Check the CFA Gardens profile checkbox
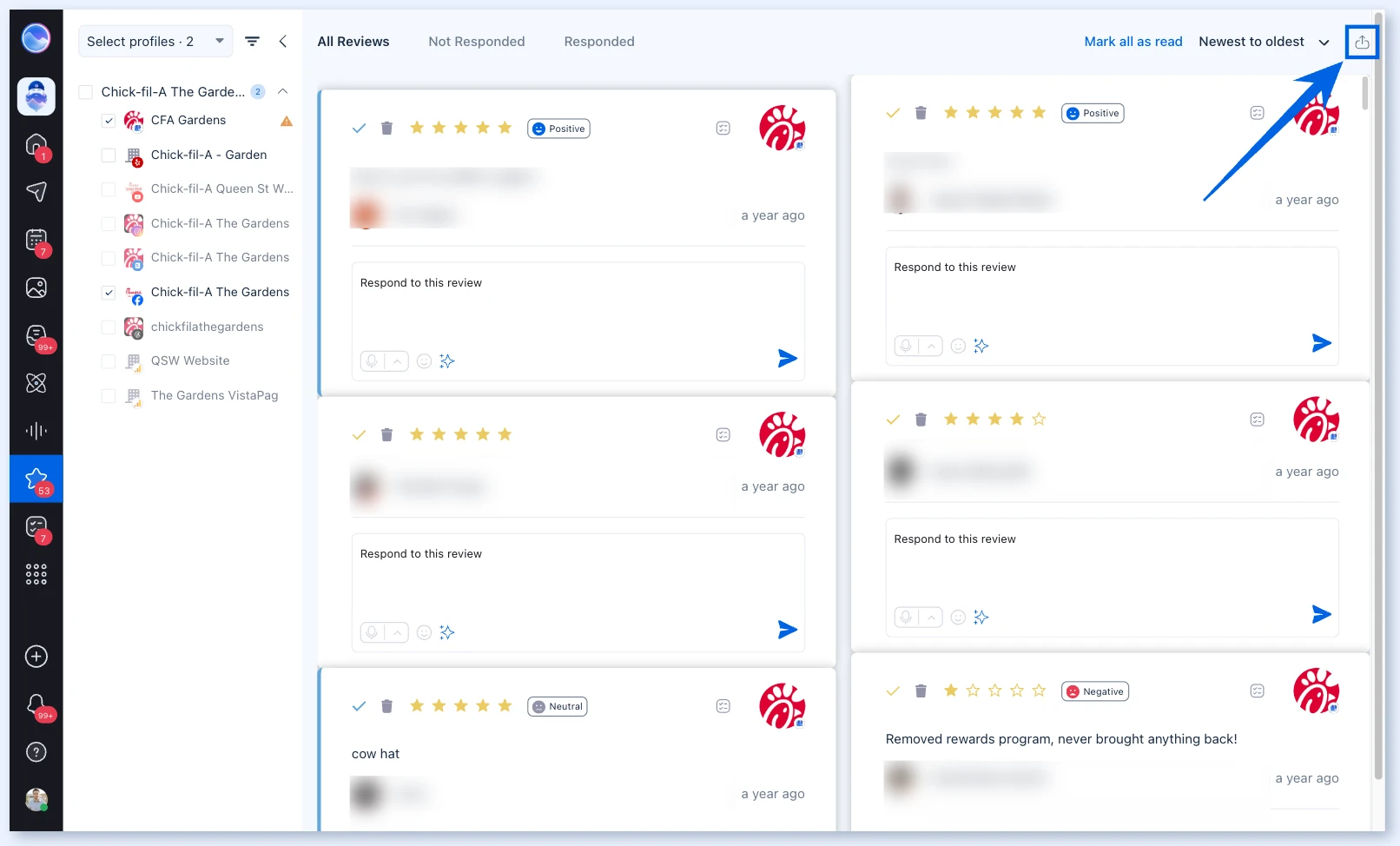The height and width of the screenshot is (846, 1400). click(x=109, y=121)
